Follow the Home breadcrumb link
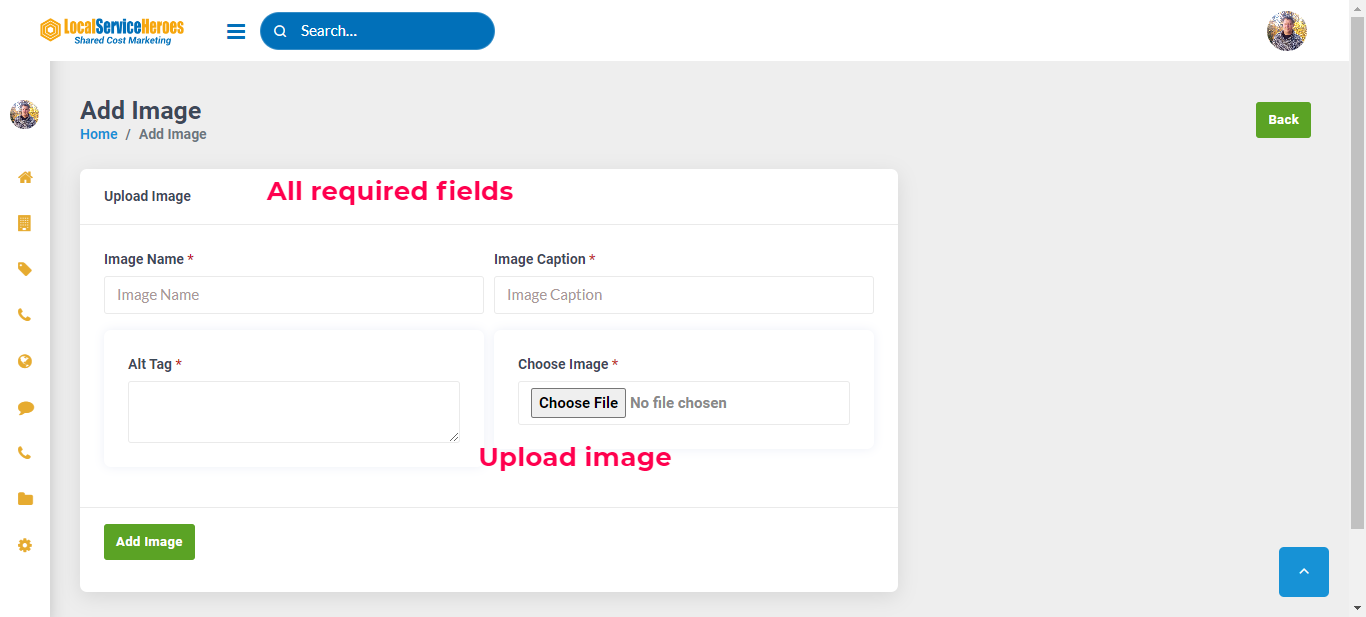This screenshot has height=617, width=1366. (x=99, y=134)
